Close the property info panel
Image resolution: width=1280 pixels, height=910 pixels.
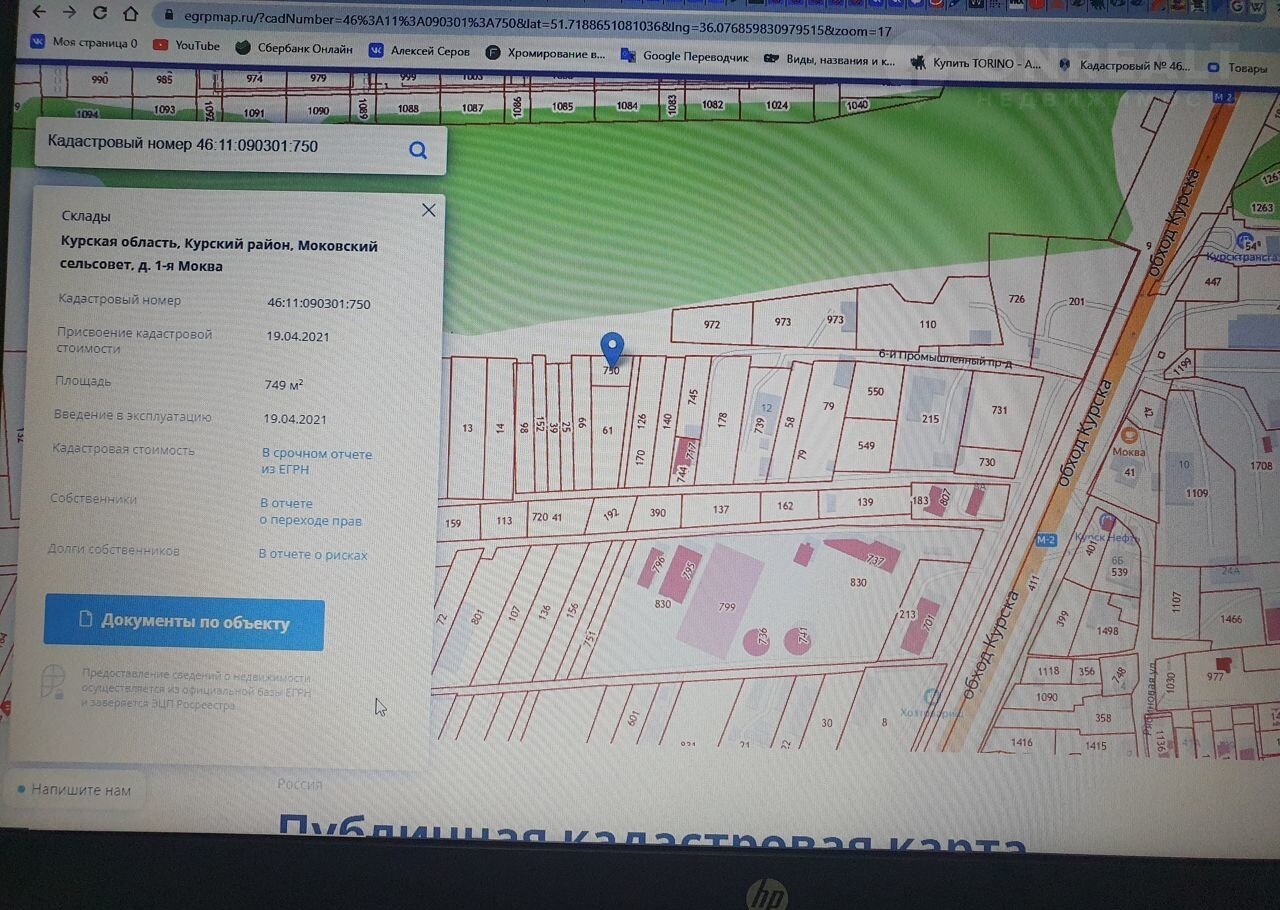coord(429,210)
